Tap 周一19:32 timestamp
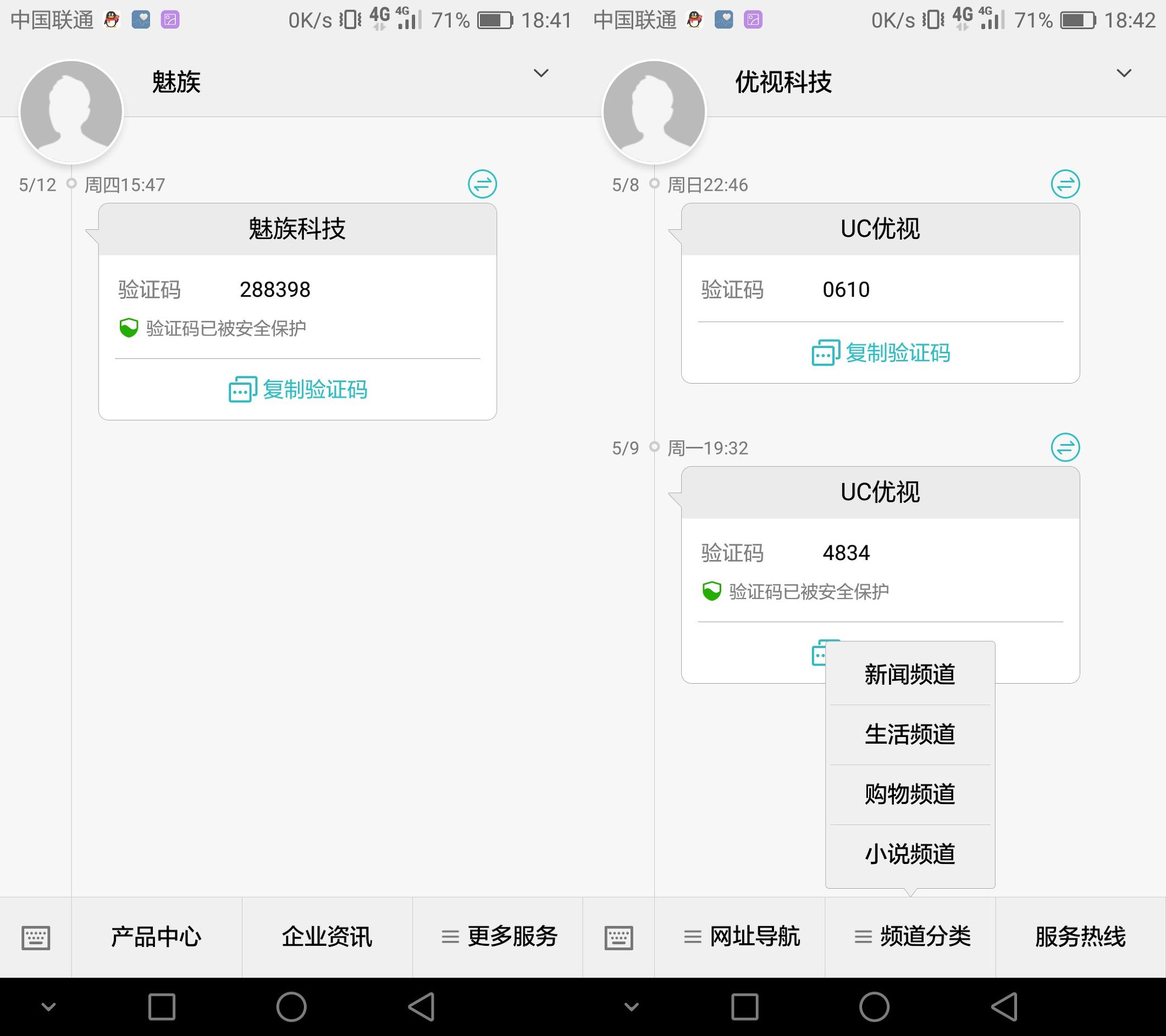1166x1036 pixels. pos(708,448)
